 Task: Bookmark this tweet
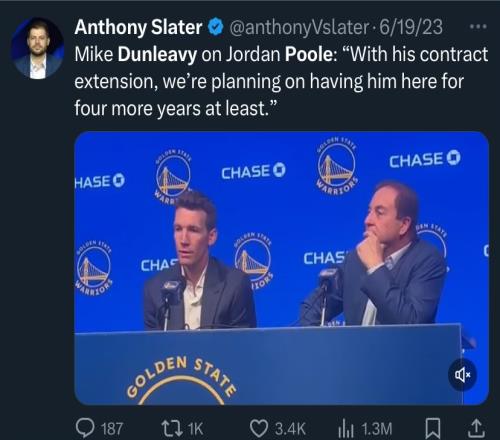tap(433, 429)
